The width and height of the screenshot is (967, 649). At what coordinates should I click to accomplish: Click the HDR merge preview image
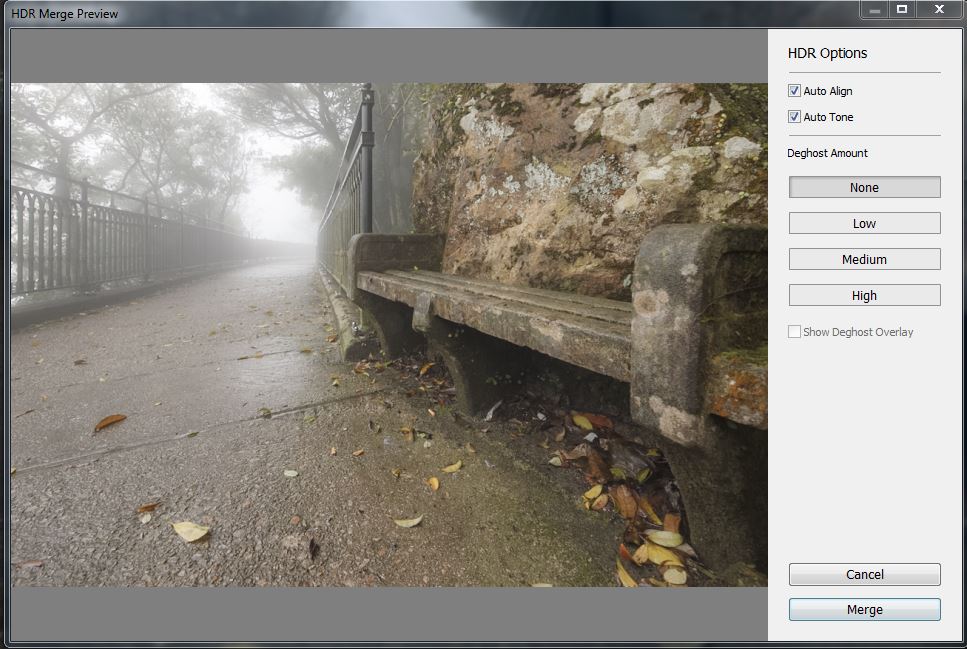click(x=389, y=335)
